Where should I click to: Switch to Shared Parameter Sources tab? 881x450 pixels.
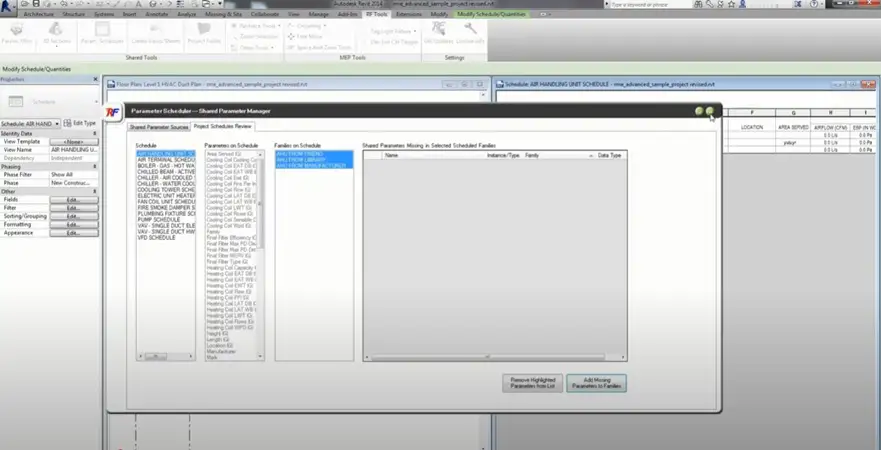[159, 127]
